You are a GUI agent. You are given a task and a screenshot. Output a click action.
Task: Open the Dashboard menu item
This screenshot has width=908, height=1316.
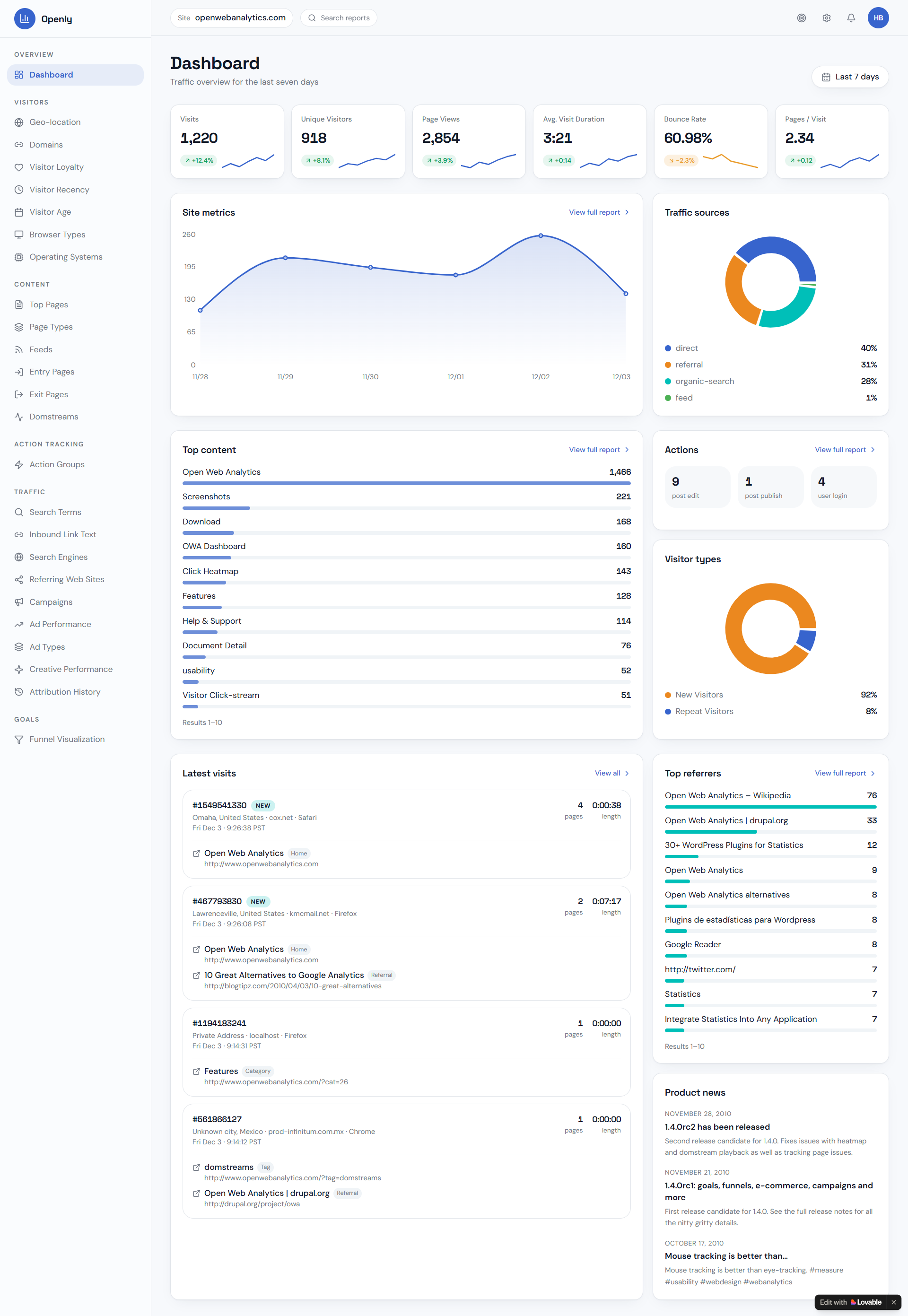point(75,75)
